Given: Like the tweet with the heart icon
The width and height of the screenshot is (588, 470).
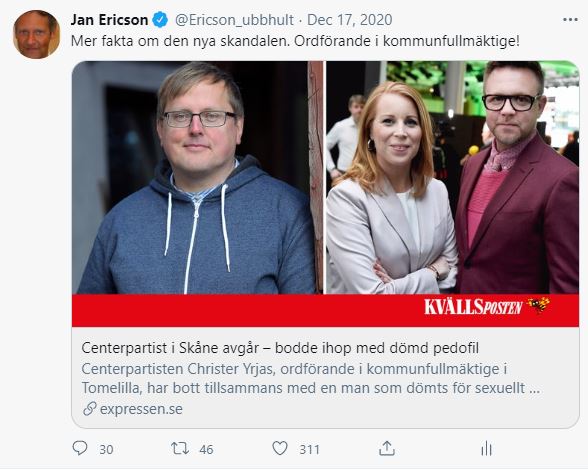Looking at the screenshot, I should point(280,448).
